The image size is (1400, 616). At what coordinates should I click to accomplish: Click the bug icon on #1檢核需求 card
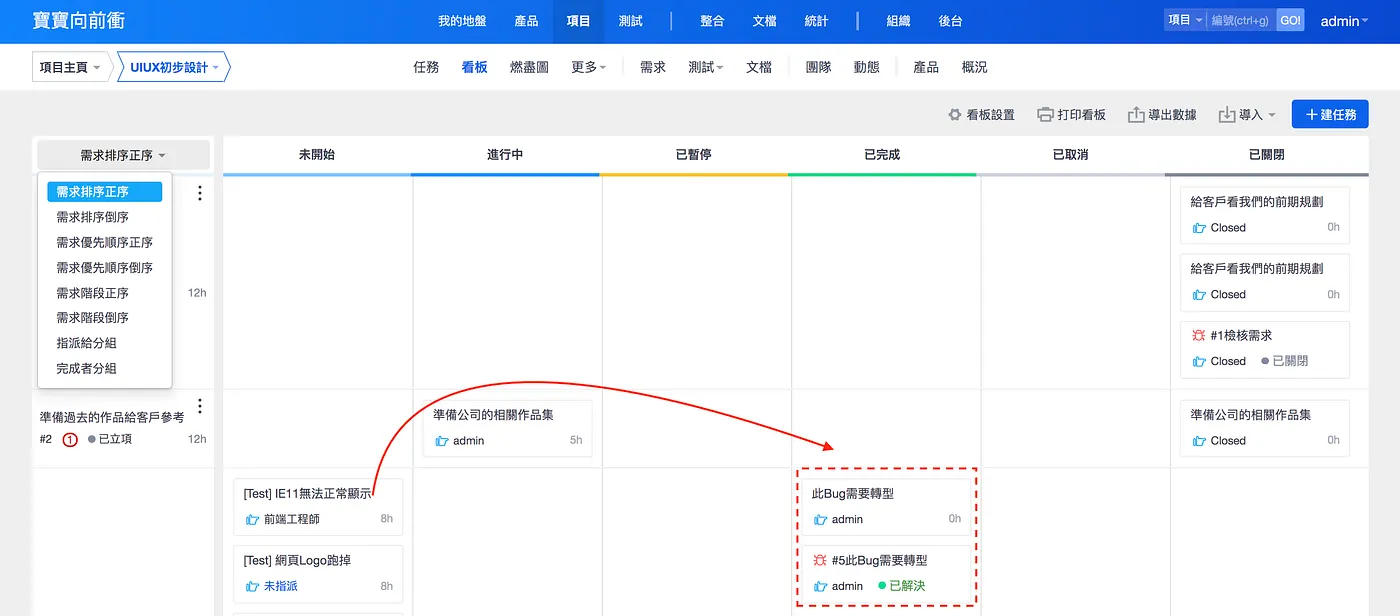[x=1199, y=335]
